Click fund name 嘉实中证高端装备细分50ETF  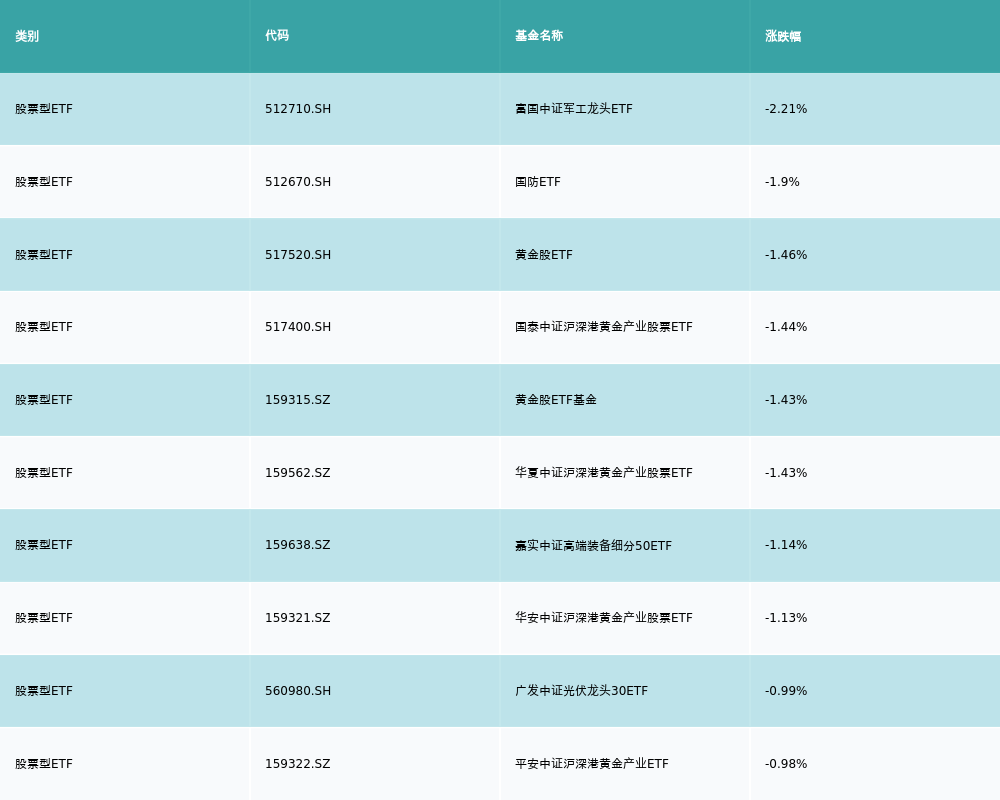593,545
